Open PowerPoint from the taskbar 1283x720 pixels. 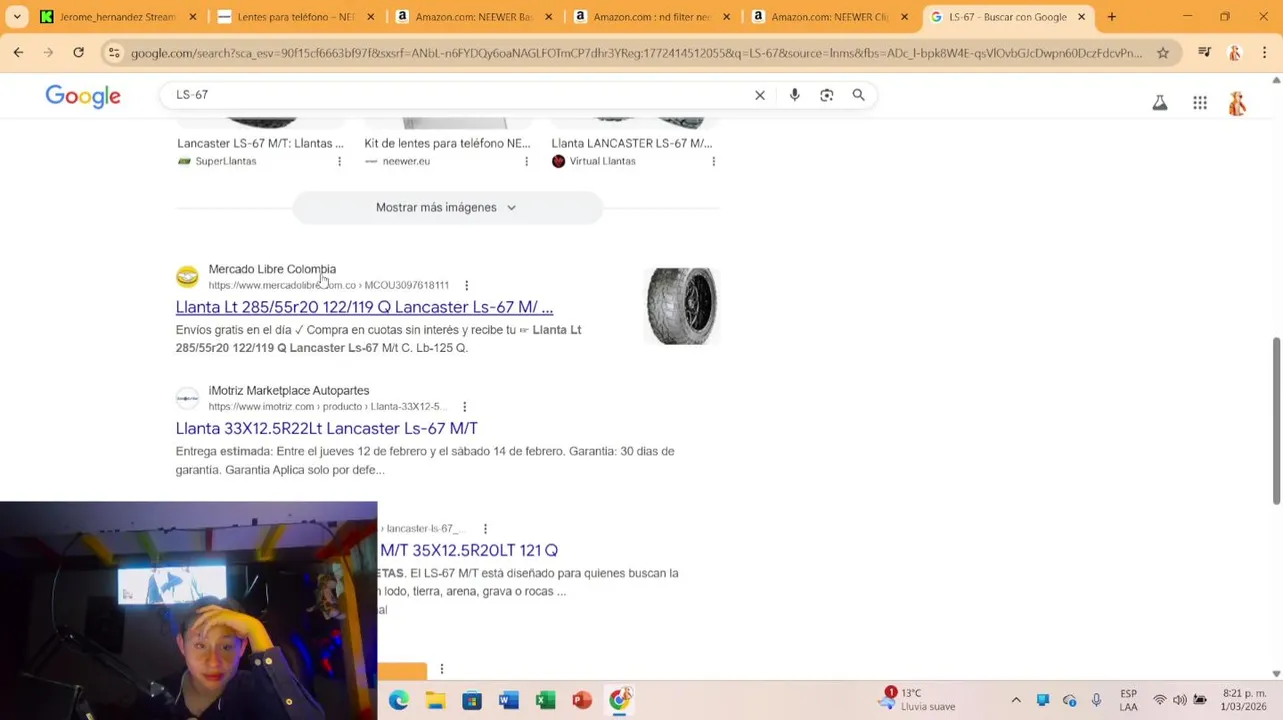(x=582, y=700)
